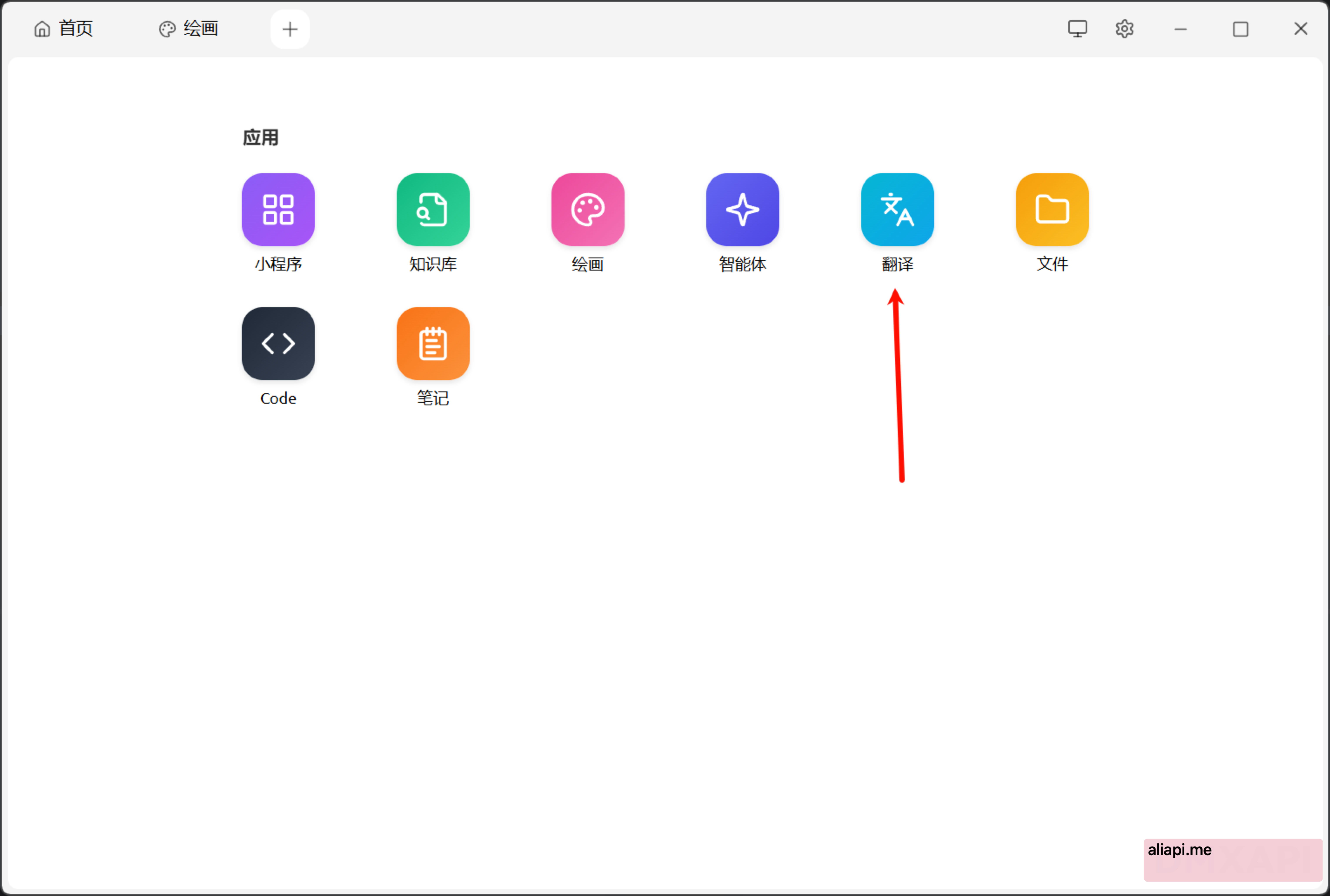Open the 智能体 agents sparkle icon
The width and height of the screenshot is (1330, 896).
point(743,210)
